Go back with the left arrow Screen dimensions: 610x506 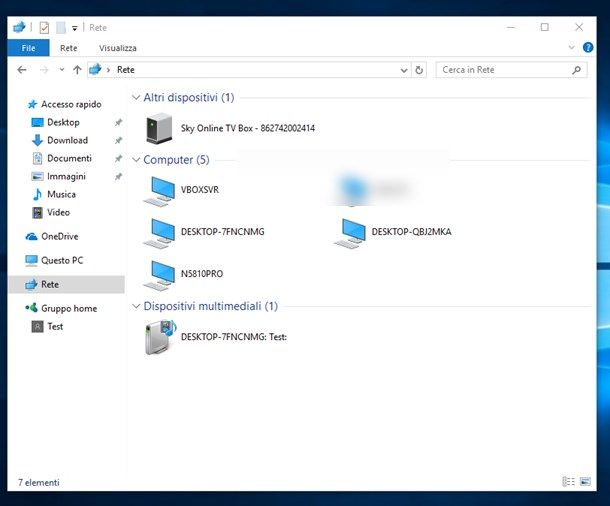point(22,70)
